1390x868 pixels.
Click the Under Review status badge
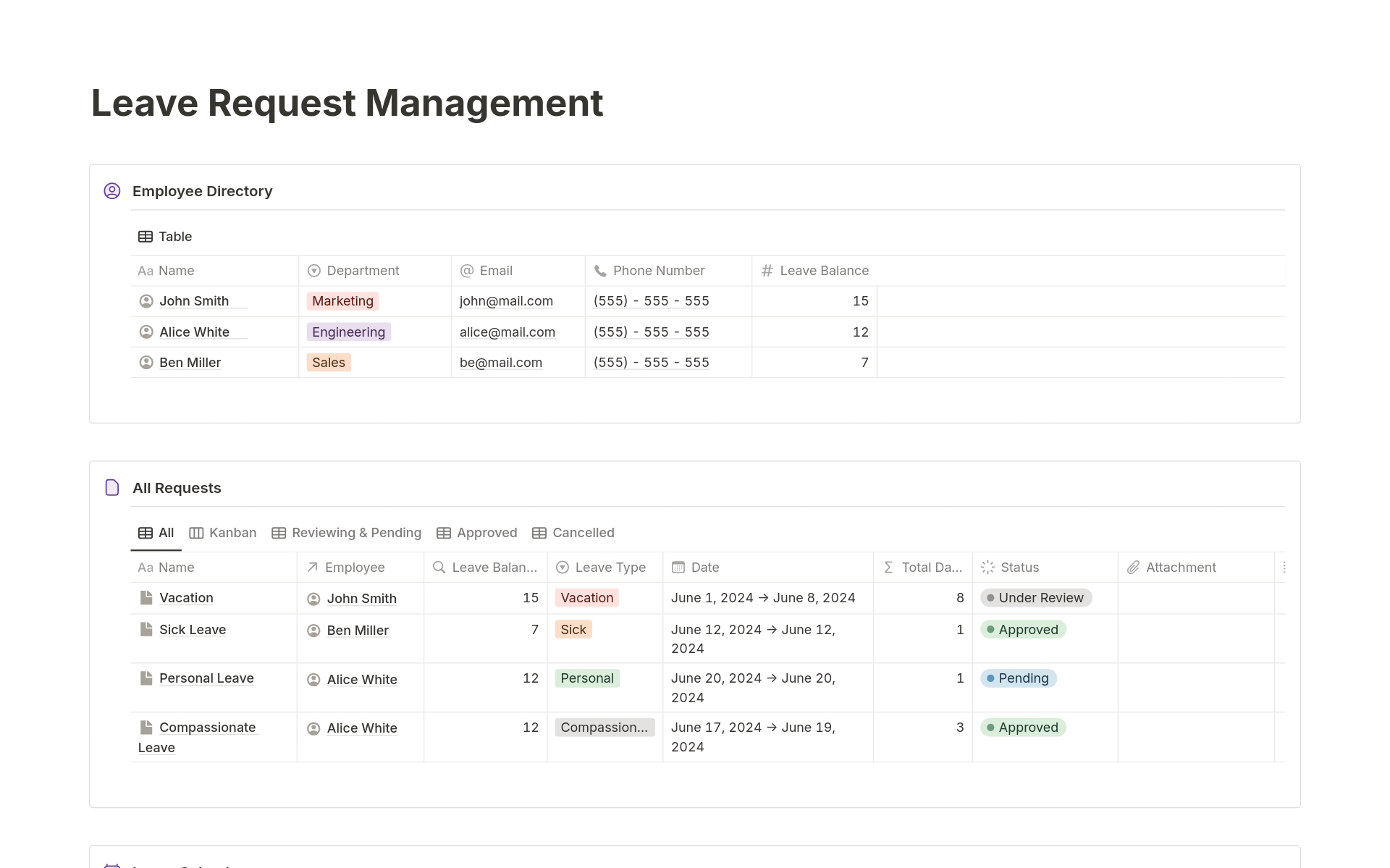pos(1036,598)
